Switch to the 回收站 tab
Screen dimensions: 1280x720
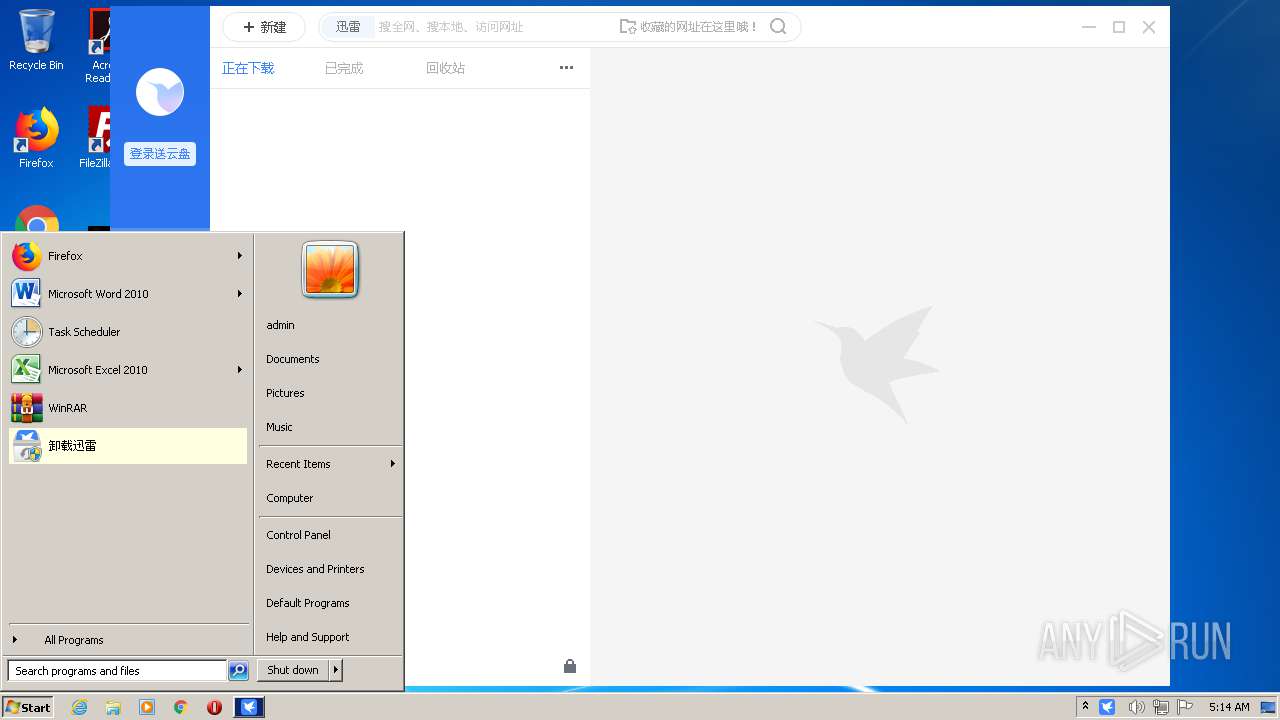click(445, 68)
